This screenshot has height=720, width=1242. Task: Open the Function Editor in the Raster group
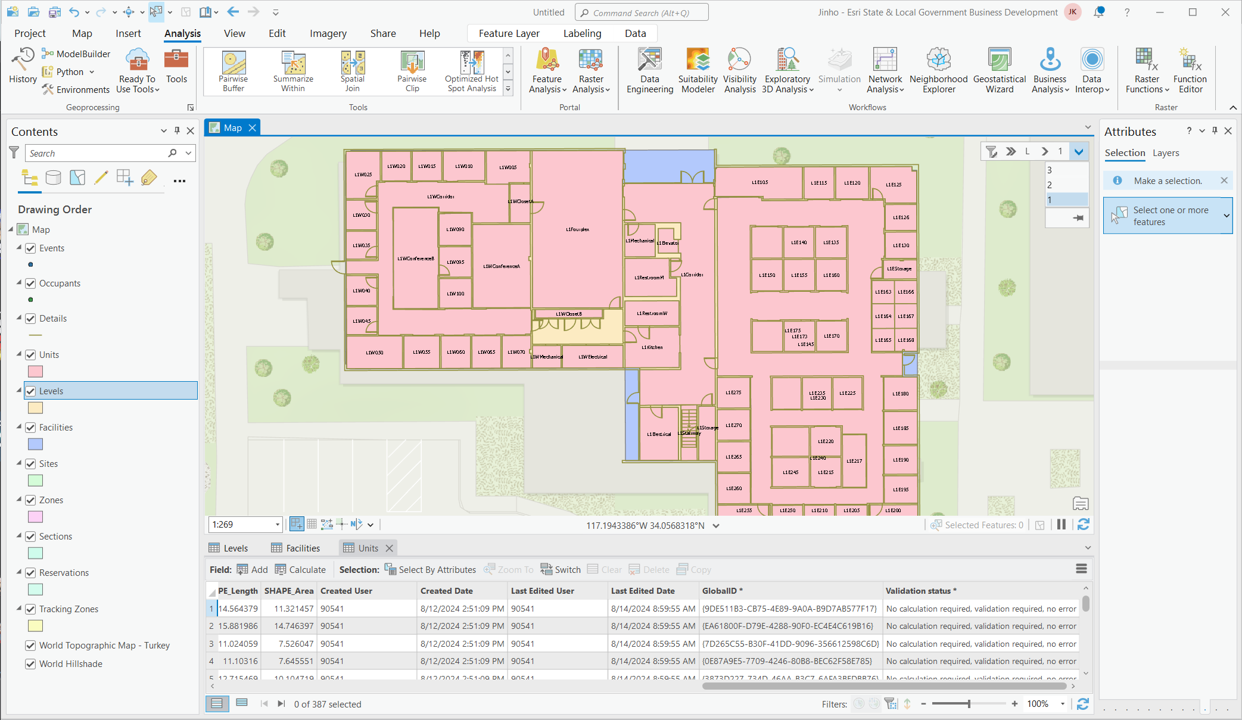pos(1190,70)
